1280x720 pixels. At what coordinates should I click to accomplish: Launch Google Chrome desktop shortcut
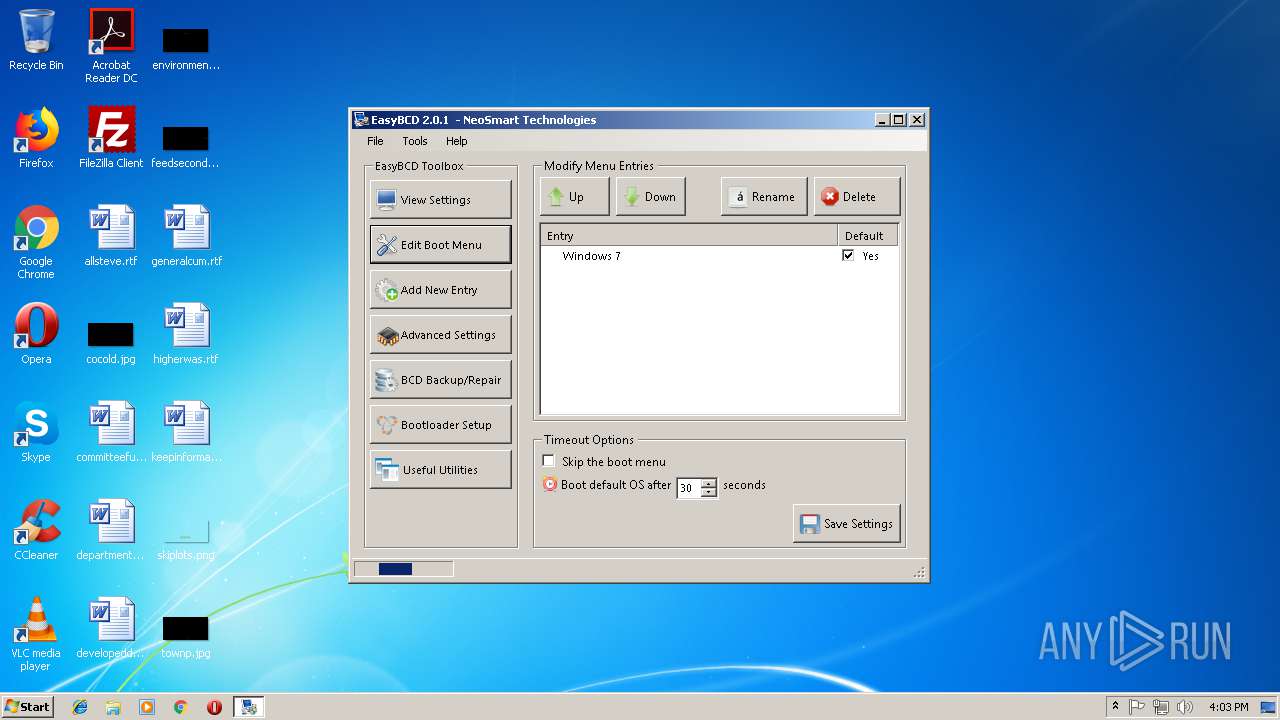[36, 242]
